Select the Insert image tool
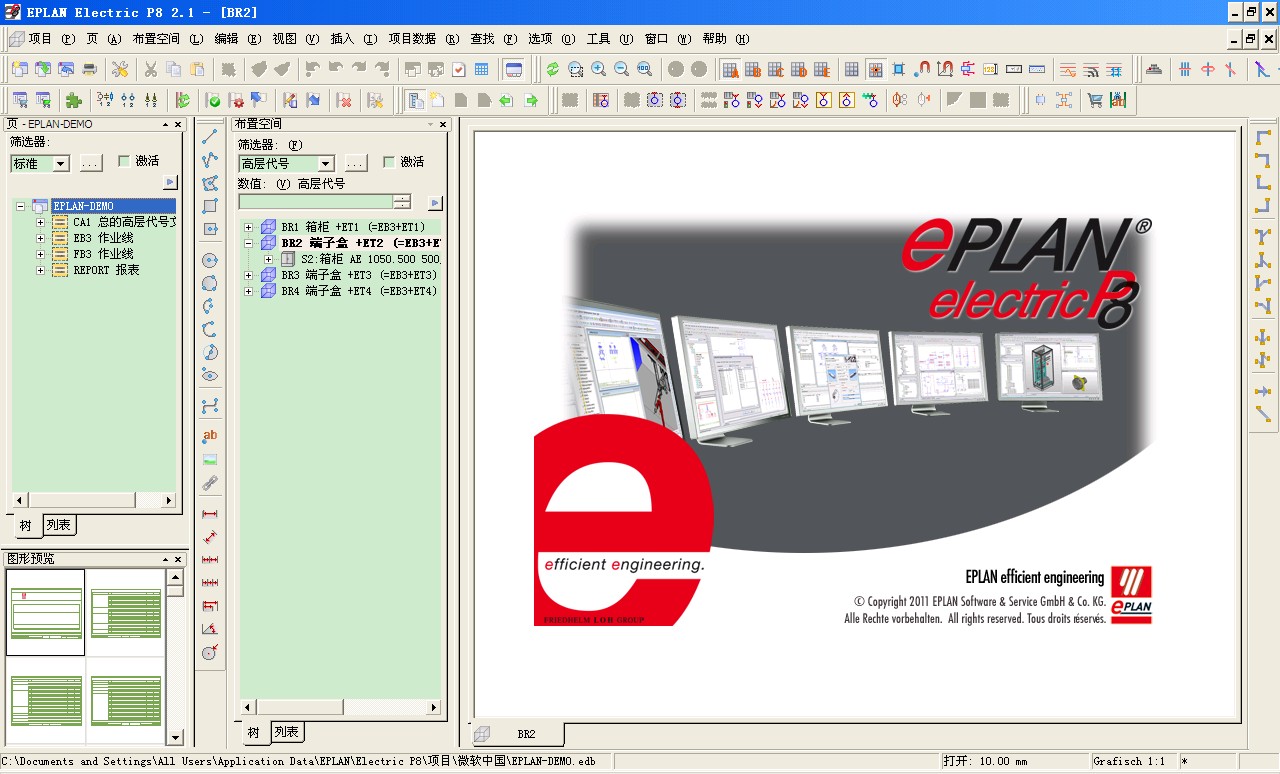This screenshot has height=774, width=1280. pyautogui.click(x=210, y=459)
